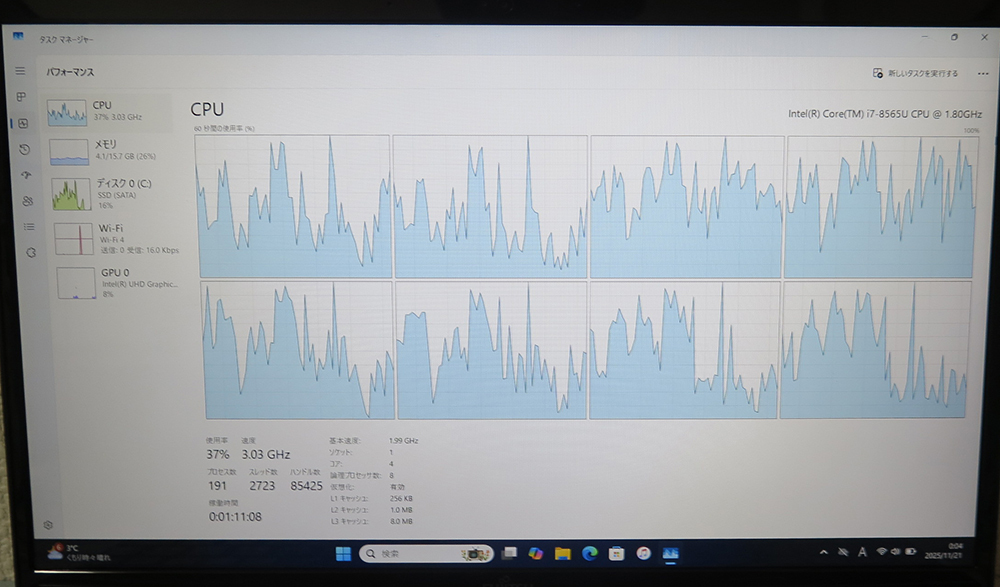Click the top-right logical processor graph
The height and width of the screenshot is (587, 1000).
881,207
